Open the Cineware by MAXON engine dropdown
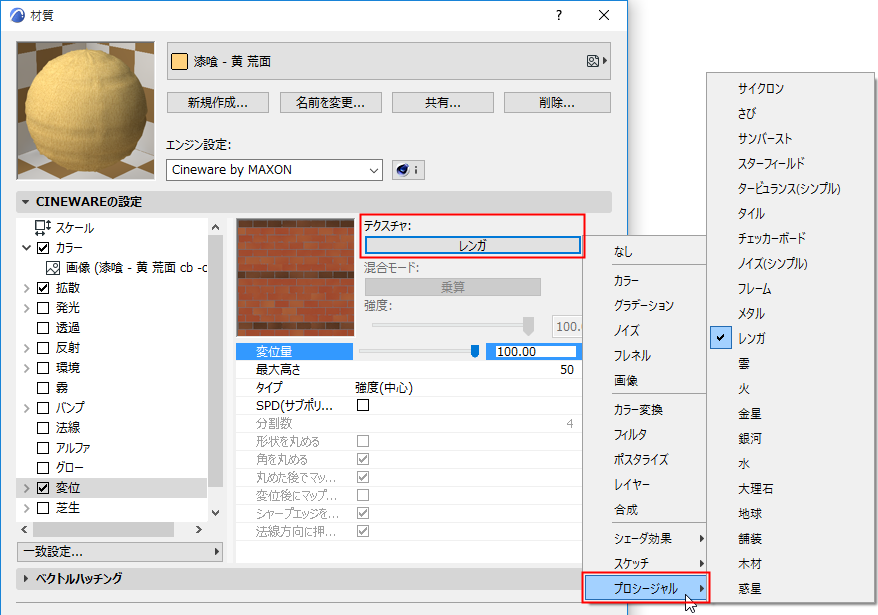Screen dimensions: 878x615 [x=274, y=170]
